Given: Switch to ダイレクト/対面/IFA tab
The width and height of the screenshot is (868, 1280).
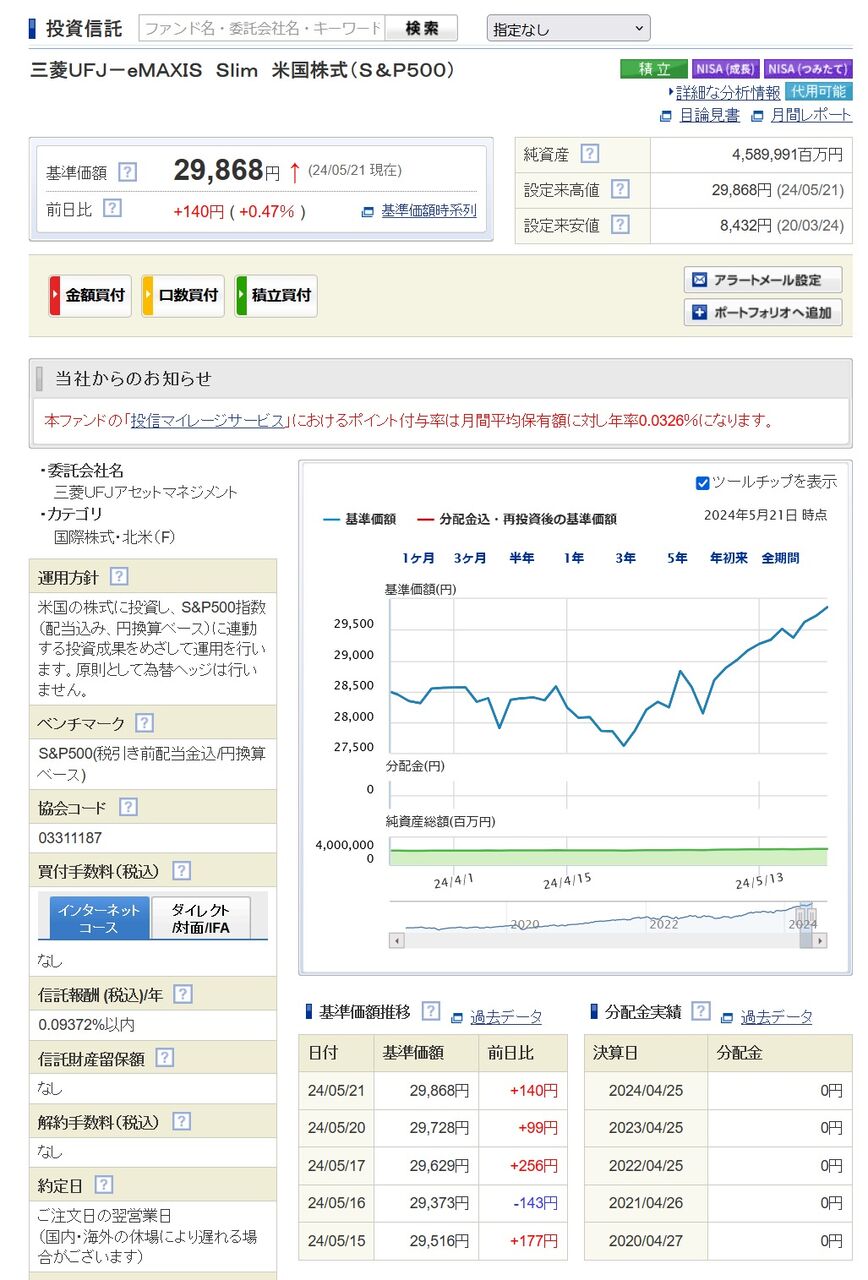Looking at the screenshot, I should pos(200,918).
